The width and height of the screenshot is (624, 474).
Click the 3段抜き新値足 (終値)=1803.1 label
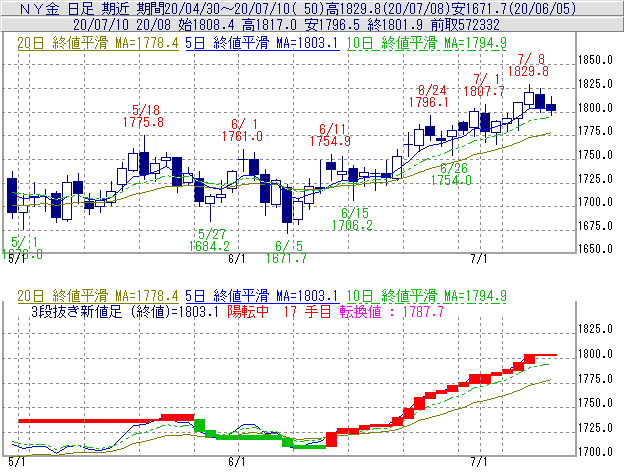[x=125, y=312]
